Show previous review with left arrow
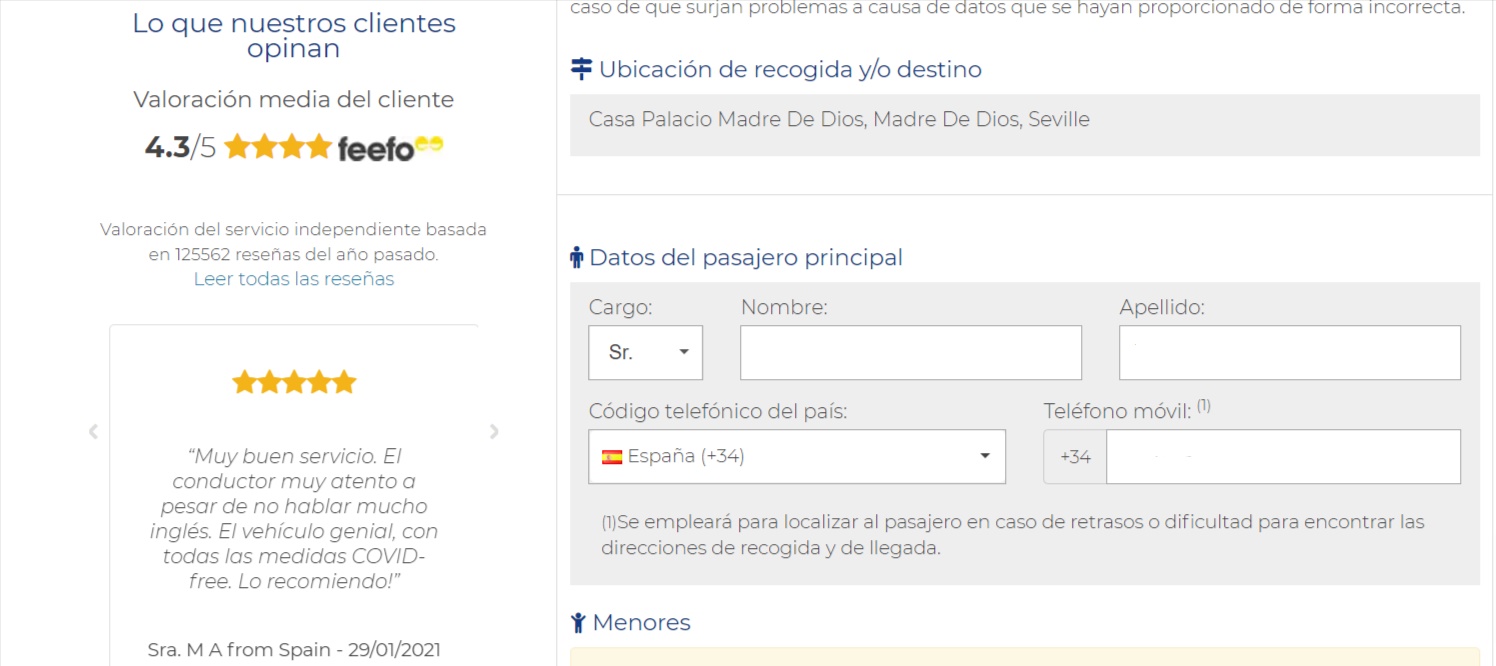The height and width of the screenshot is (666, 1496). (93, 432)
